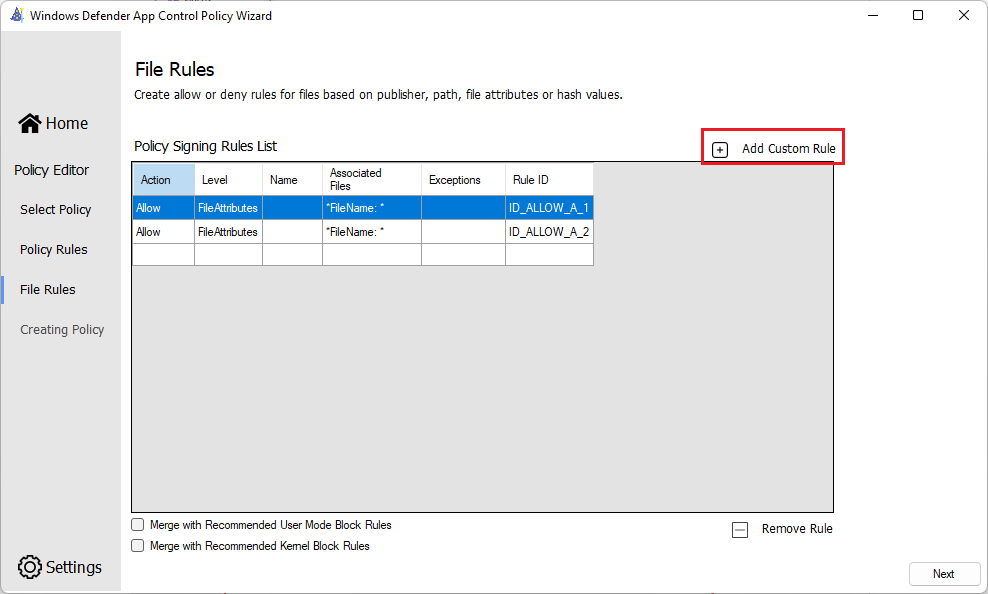Maximize the Policy Wizard window
Viewport: 988px width, 594px height.
tap(918, 15)
